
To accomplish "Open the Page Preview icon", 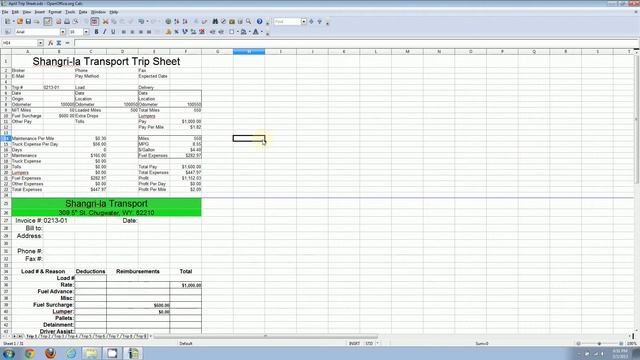I will tap(76, 21).
